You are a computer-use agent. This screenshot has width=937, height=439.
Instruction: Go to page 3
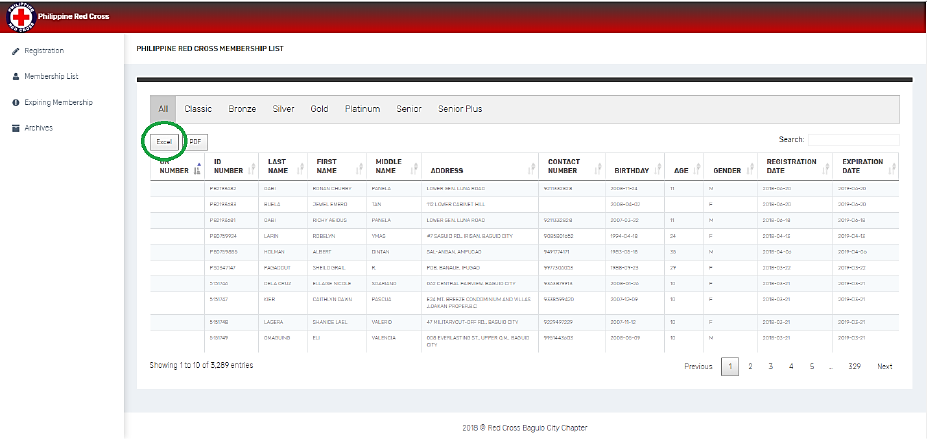point(771,366)
